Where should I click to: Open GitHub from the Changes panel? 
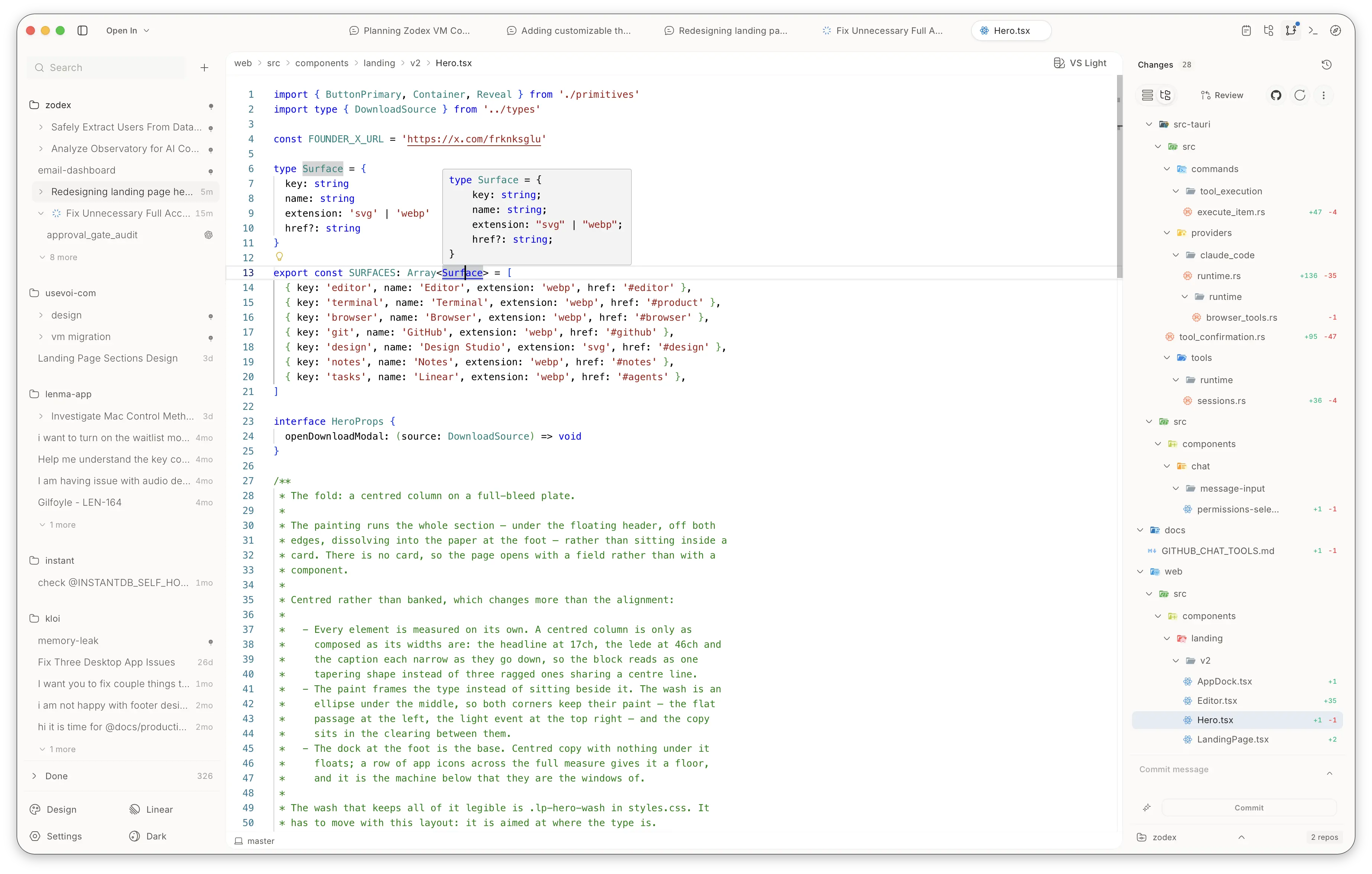point(1276,95)
